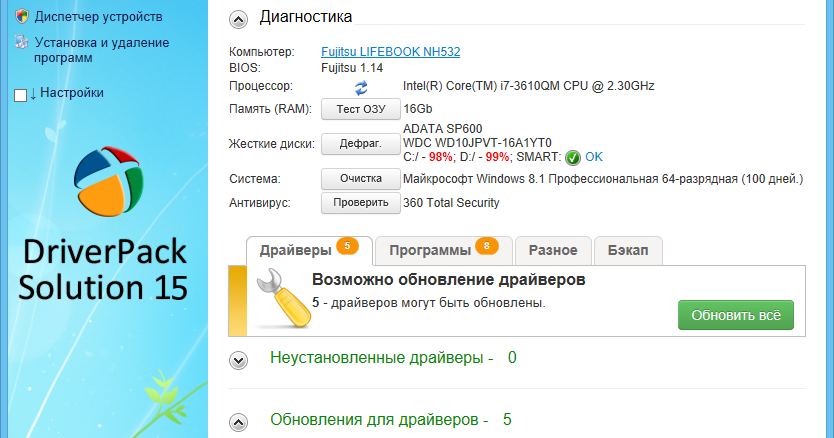Viewport: 834px width, 438px height.
Task: Click the Очистка button
Action: pyautogui.click(x=361, y=179)
